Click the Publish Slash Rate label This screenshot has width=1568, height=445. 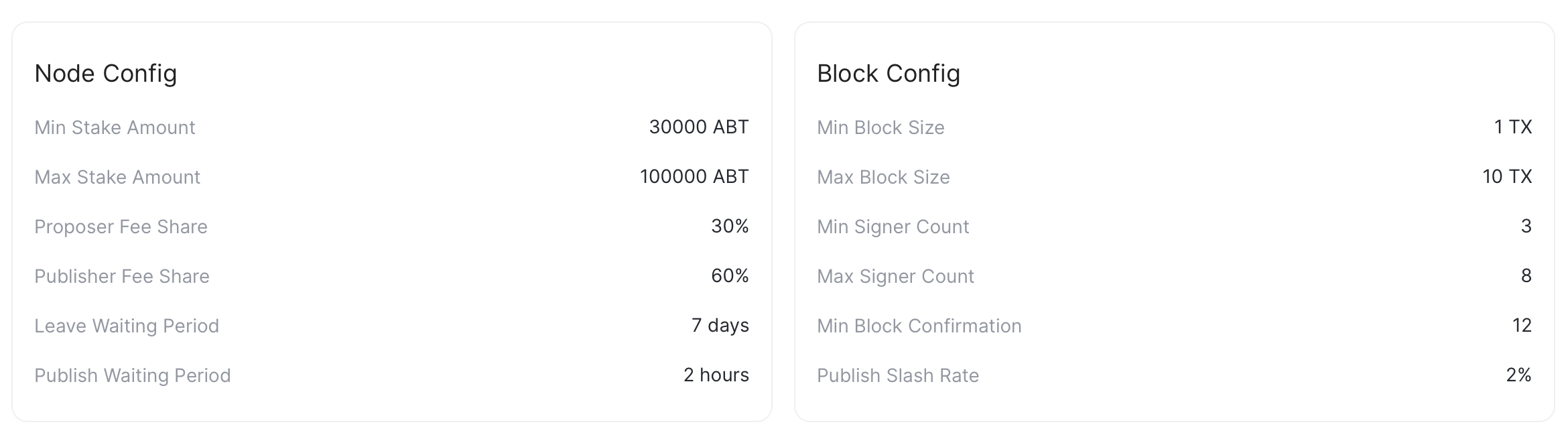(x=898, y=375)
